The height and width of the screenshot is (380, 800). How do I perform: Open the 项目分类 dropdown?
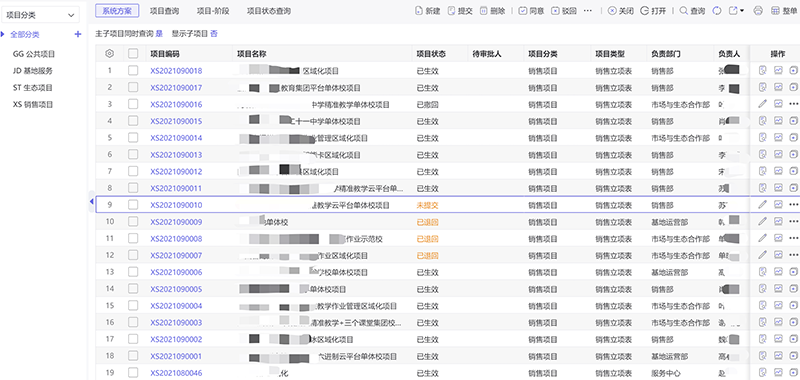(41, 15)
